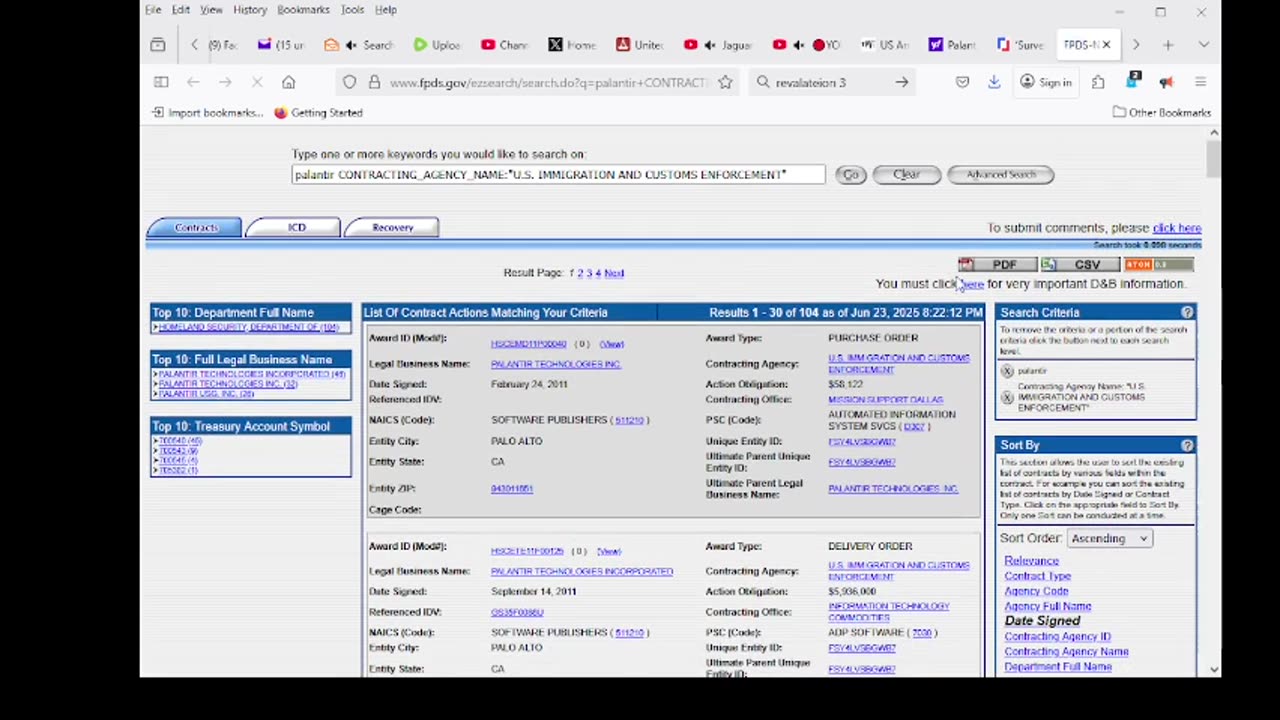Switch to the Yahoo Palantir tab
The image size is (1280, 720).
951,45
